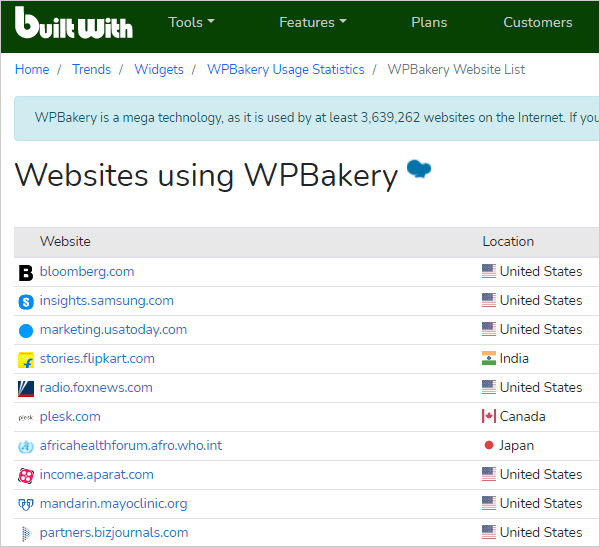
Task: Click the Websites using WPBakery heading
Action: coord(206,176)
